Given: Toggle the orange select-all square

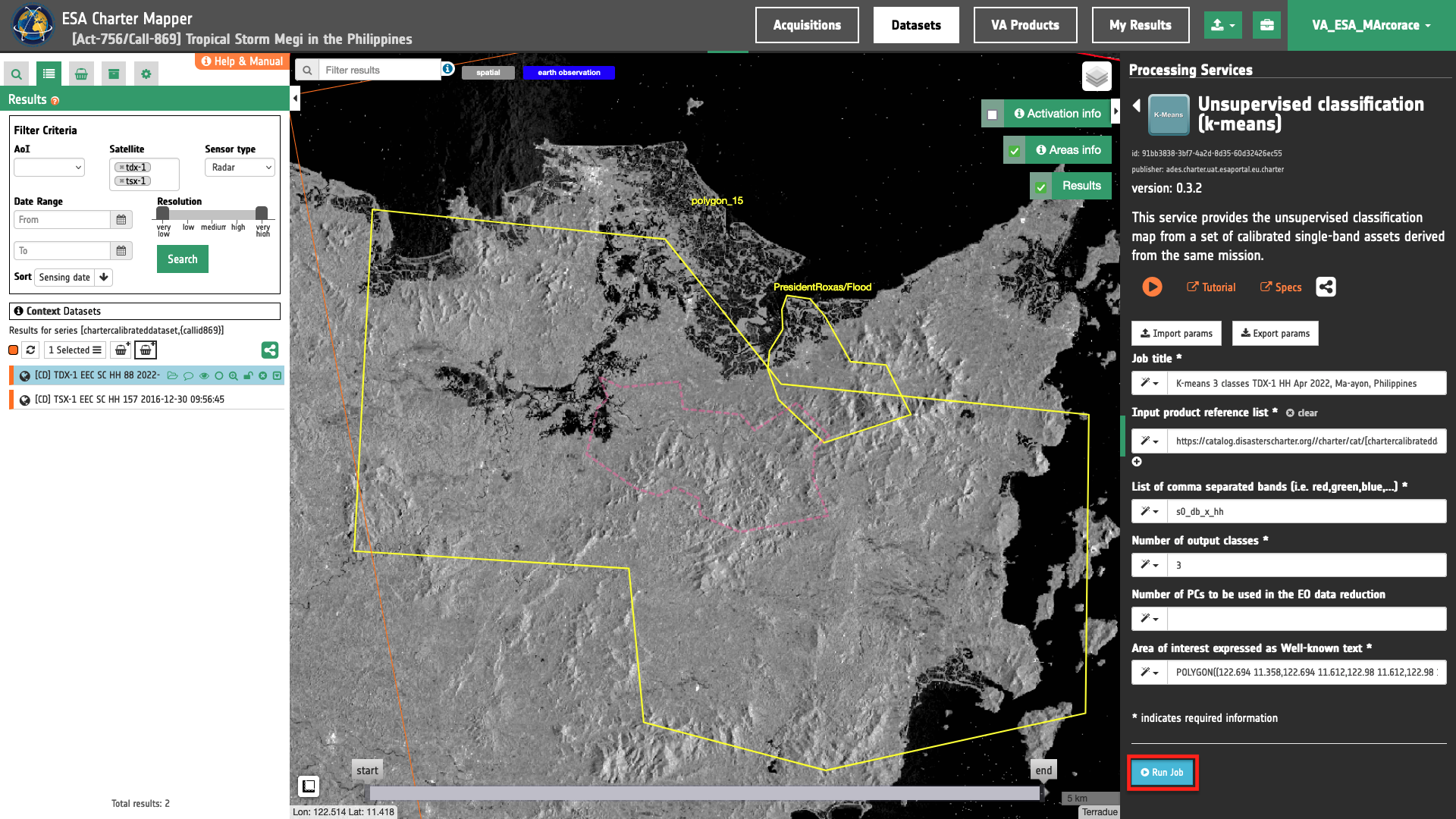Looking at the screenshot, I should [13, 350].
